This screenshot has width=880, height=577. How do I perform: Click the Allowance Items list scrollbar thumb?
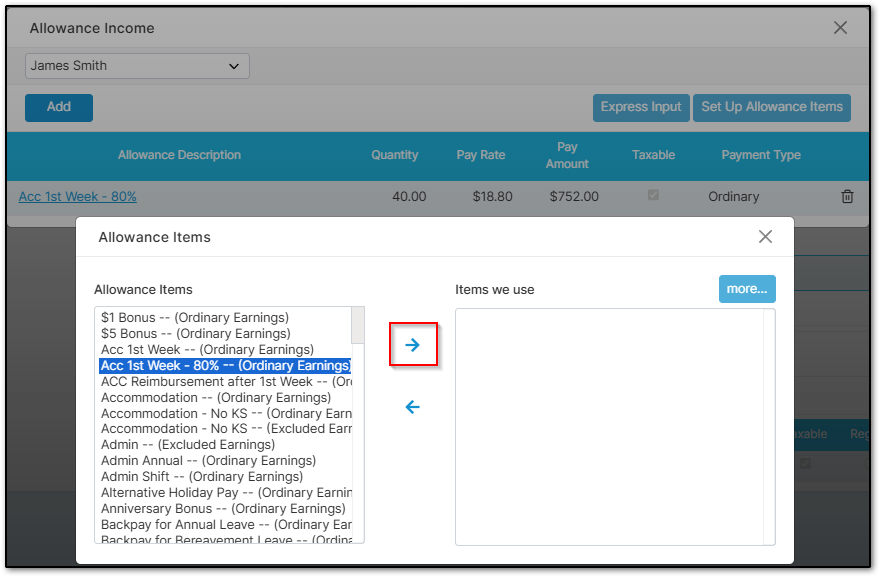(x=358, y=325)
